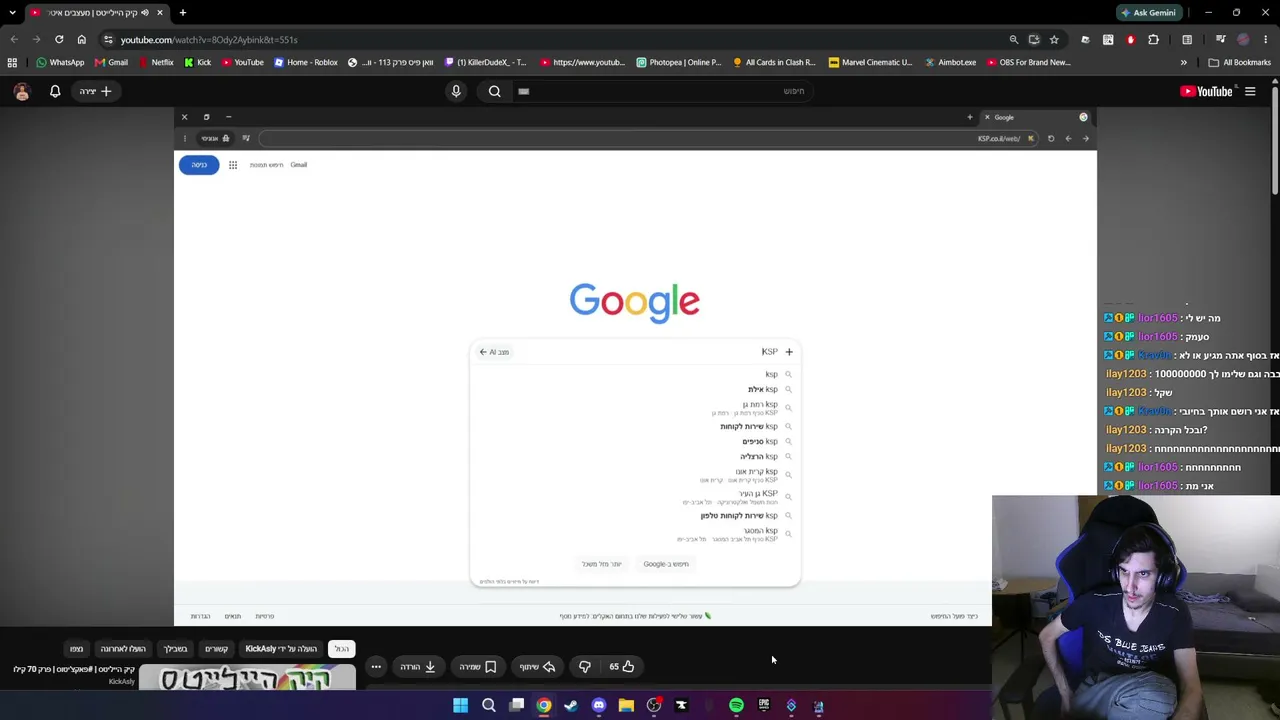The height and width of the screenshot is (720, 1280).
Task: Select the 'KickAsly' uploaded-by filter chip
Action: (x=281, y=649)
